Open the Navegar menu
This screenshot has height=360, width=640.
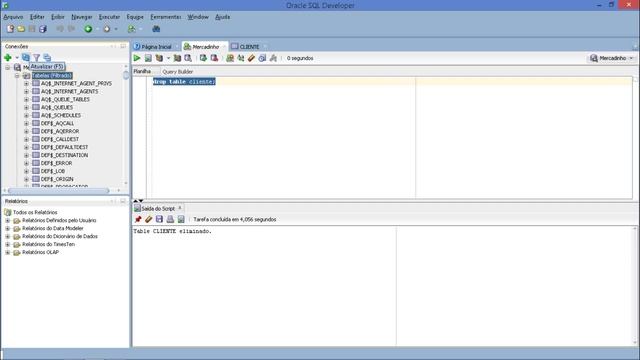(82, 17)
